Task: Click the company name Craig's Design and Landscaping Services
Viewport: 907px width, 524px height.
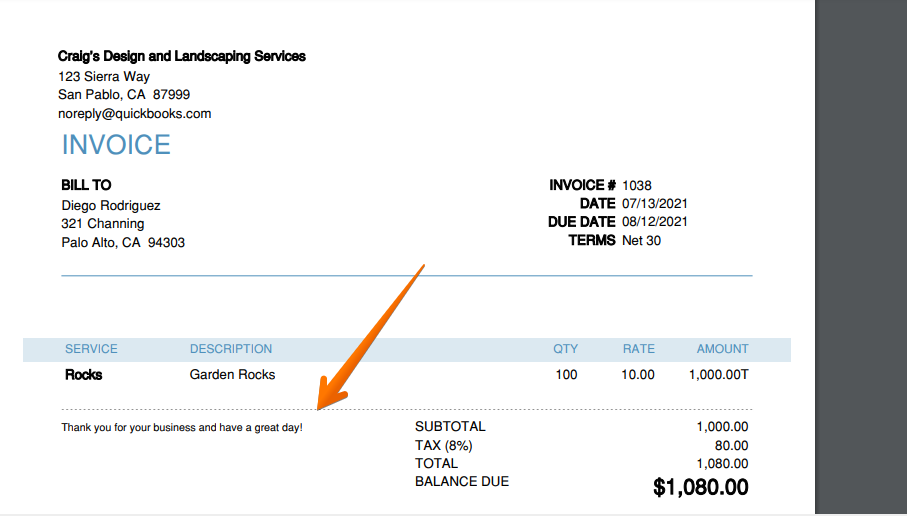Action: coord(182,57)
